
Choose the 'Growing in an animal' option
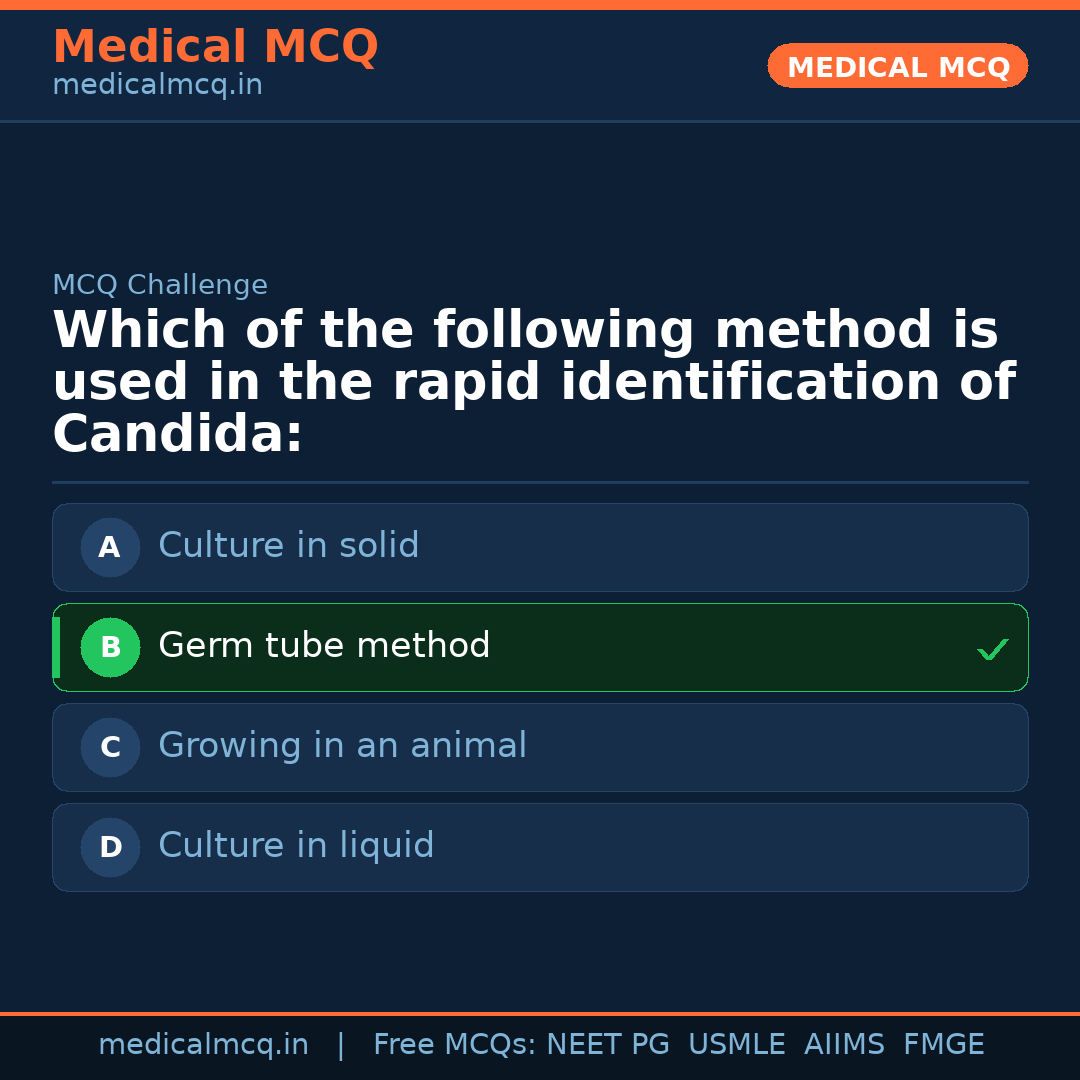(342, 746)
